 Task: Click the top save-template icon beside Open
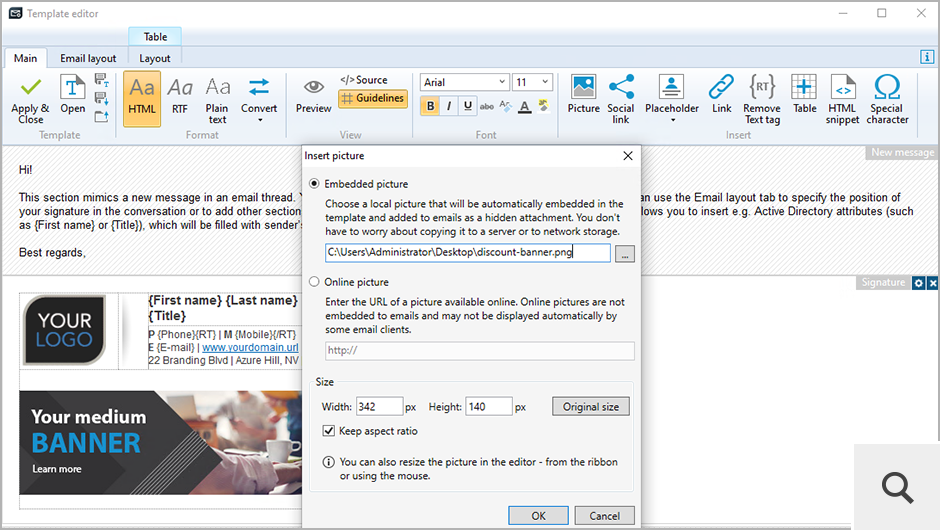[101, 80]
